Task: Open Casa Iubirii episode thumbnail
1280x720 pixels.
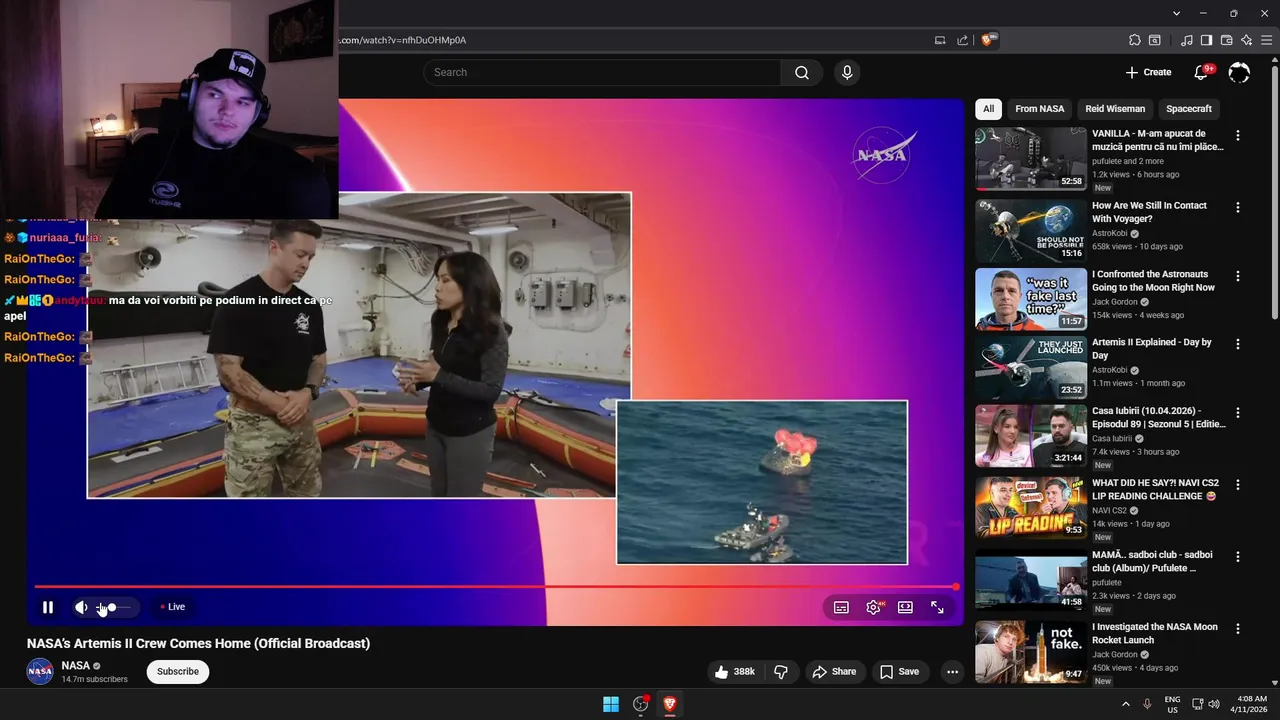Action: (1030, 435)
